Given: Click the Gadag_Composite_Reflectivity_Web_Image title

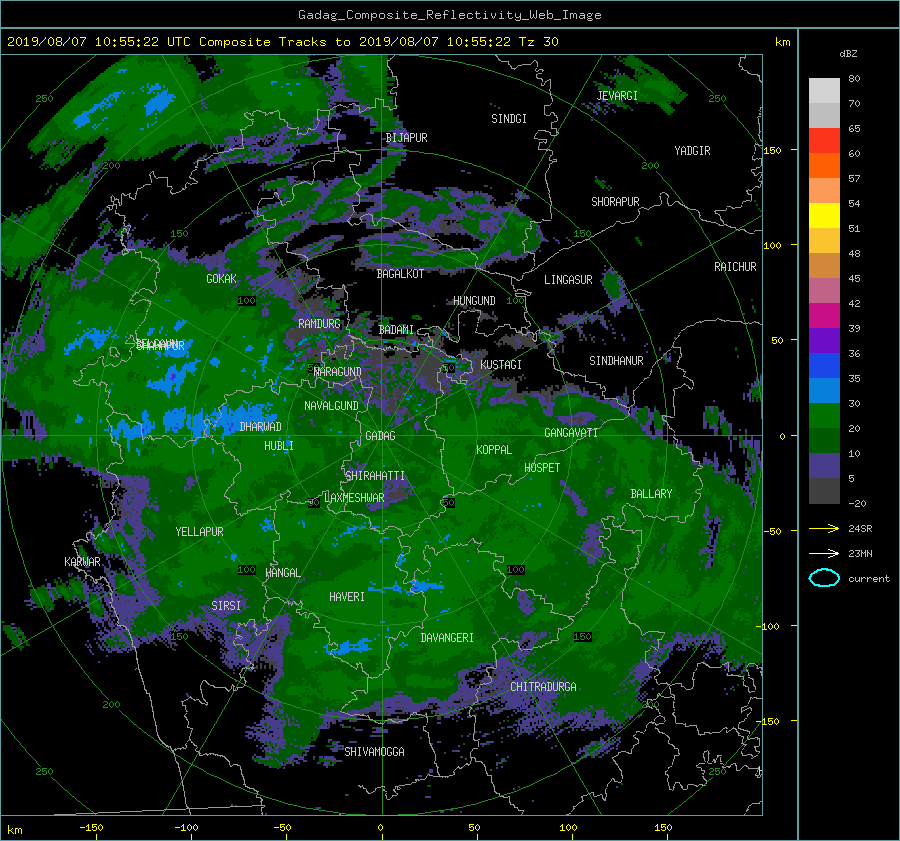Looking at the screenshot, I should [449, 15].
